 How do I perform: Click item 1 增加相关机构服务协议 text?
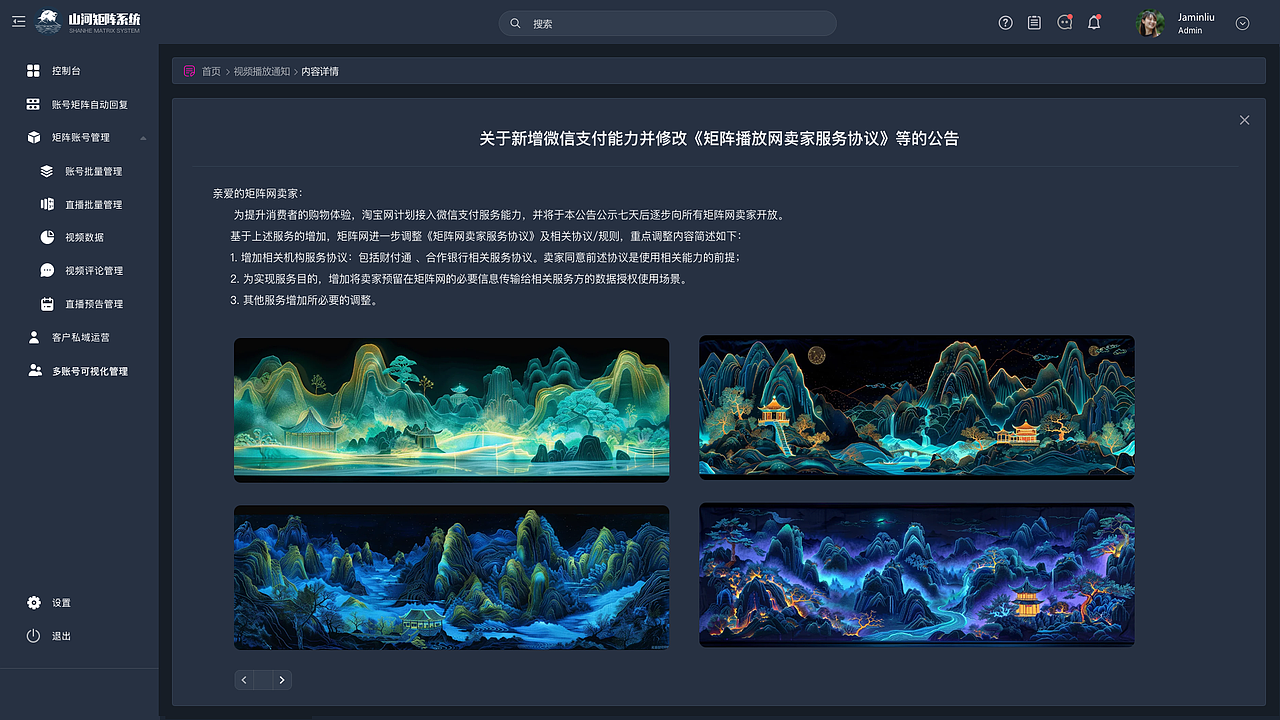click(x=485, y=258)
